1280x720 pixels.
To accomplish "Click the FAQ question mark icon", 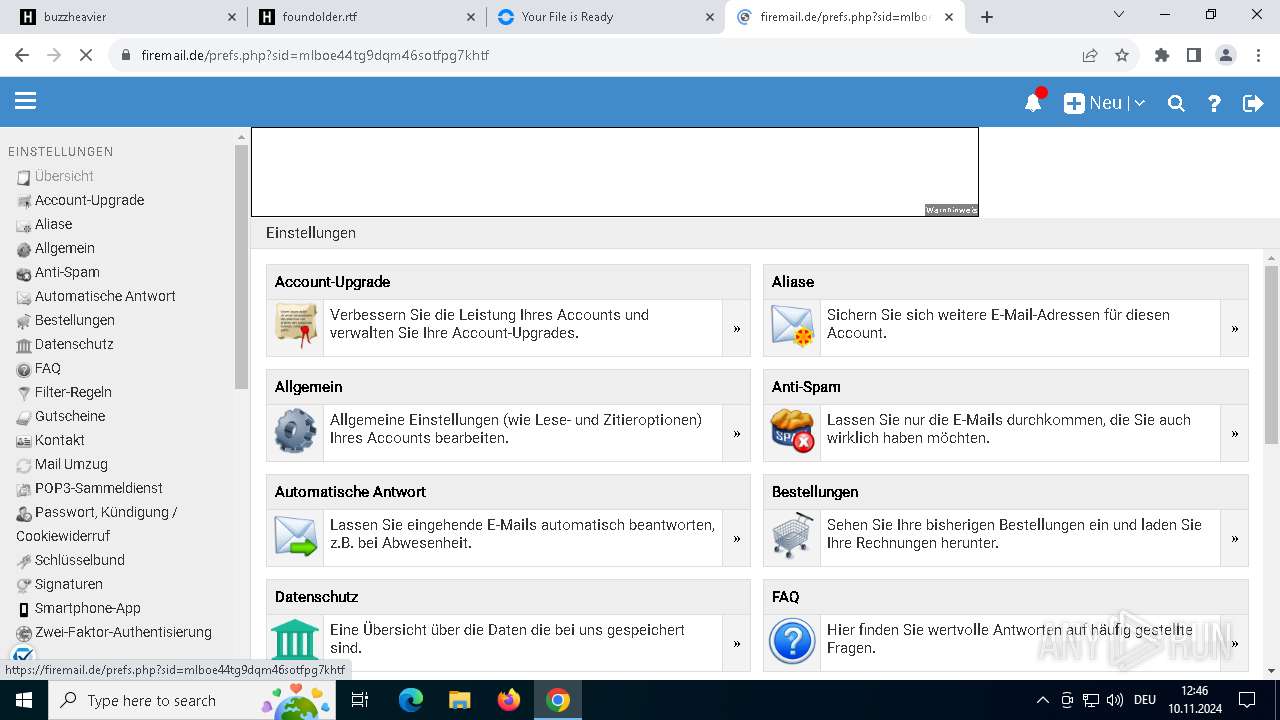I will point(792,641).
